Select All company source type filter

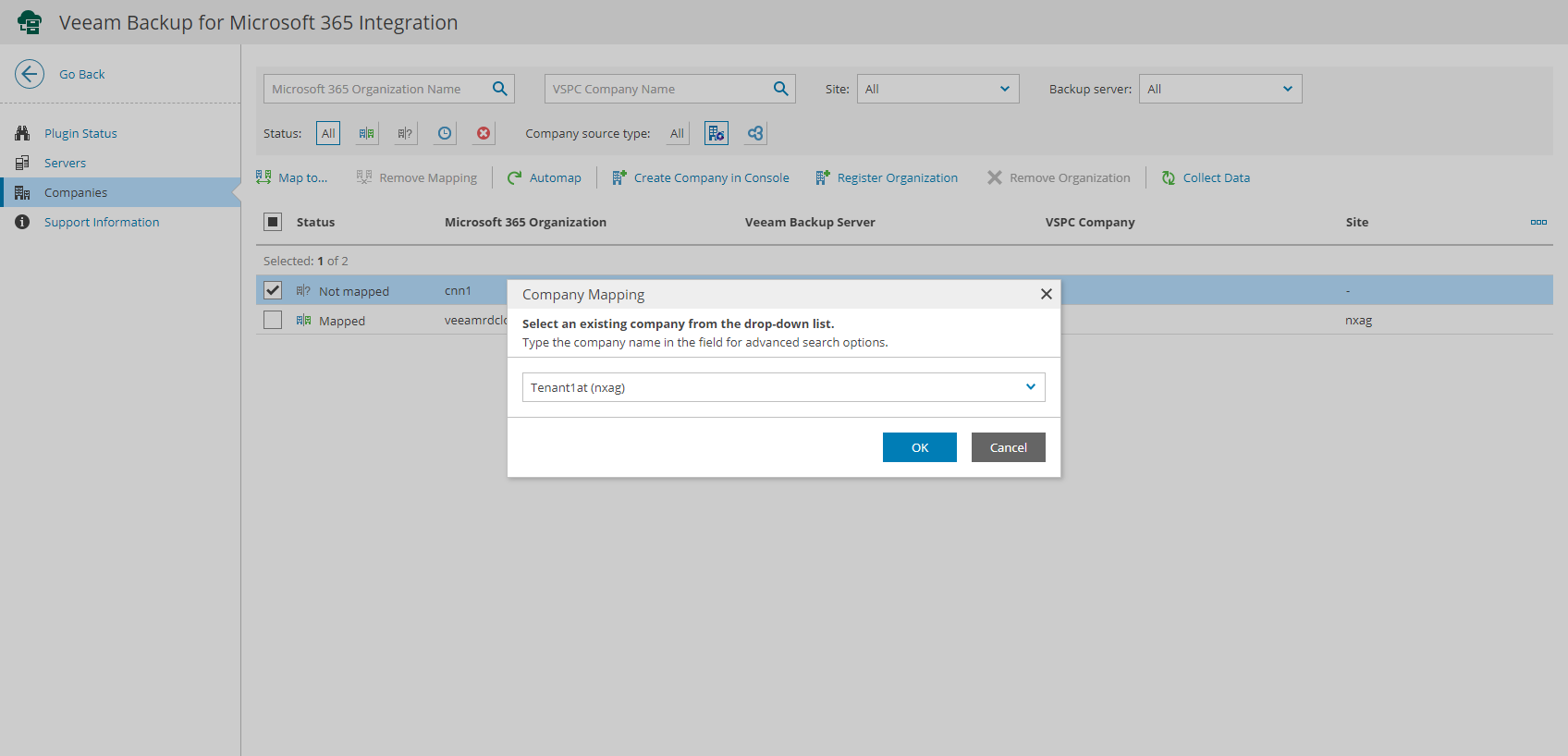677,133
